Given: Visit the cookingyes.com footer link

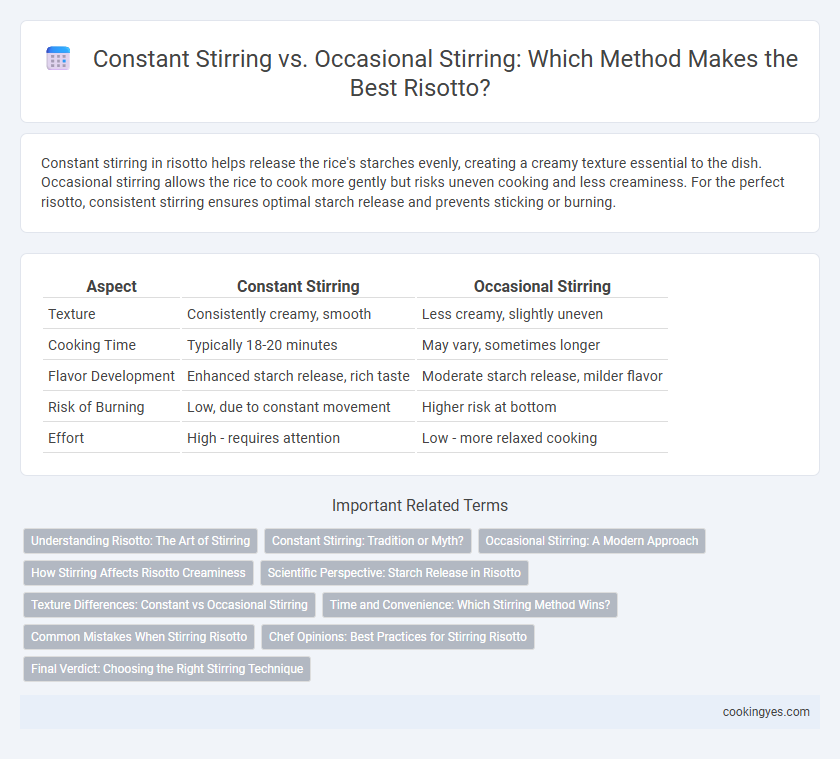Looking at the screenshot, I should click(x=766, y=712).
